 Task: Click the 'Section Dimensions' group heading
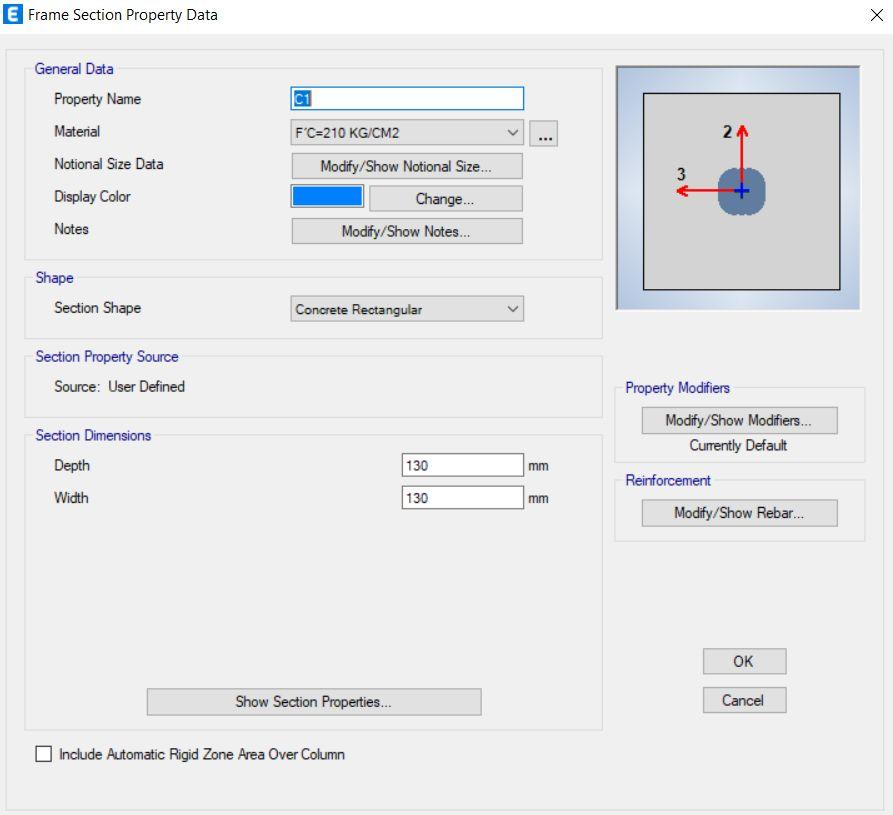pyautogui.click(x=93, y=436)
